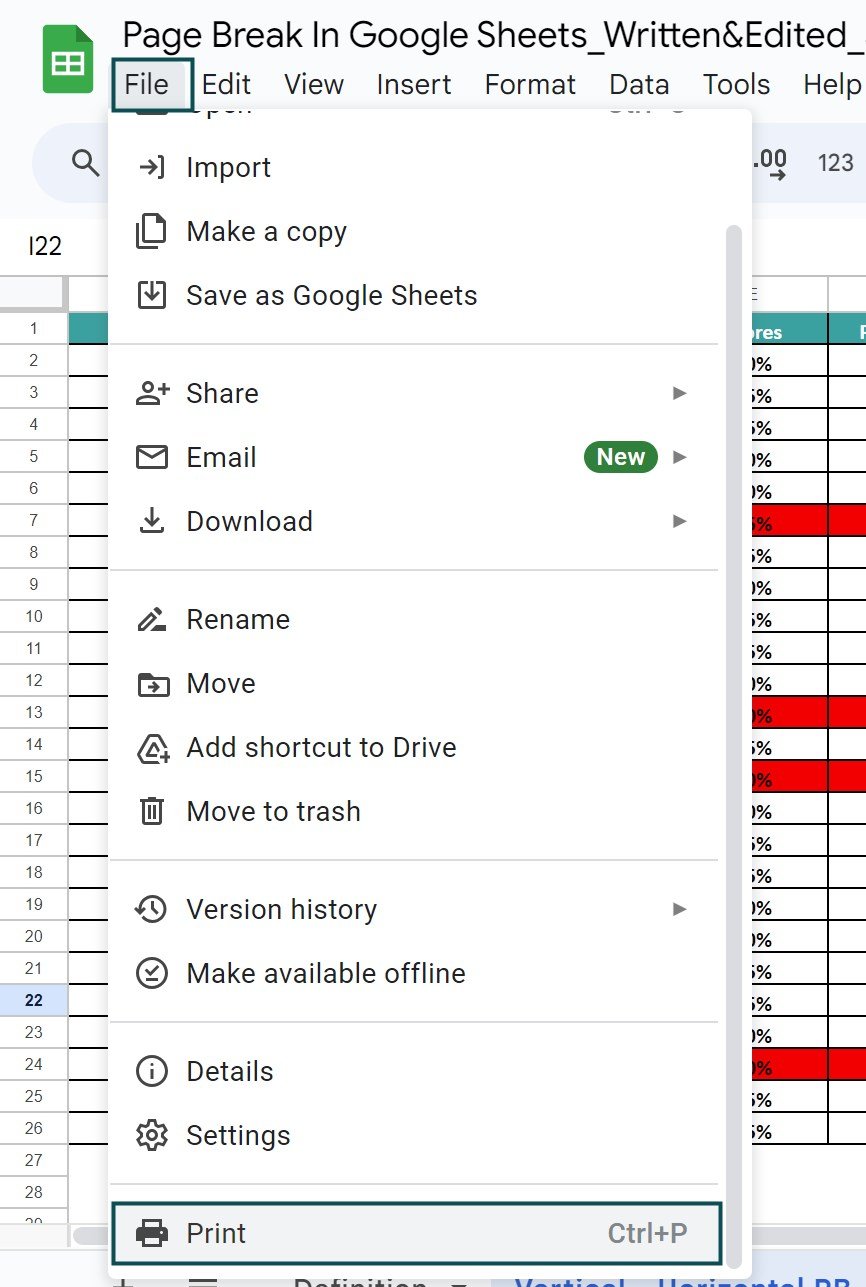The height and width of the screenshot is (1287, 866).
Task: Click the Add shortcut to Drive icon
Action: click(151, 747)
